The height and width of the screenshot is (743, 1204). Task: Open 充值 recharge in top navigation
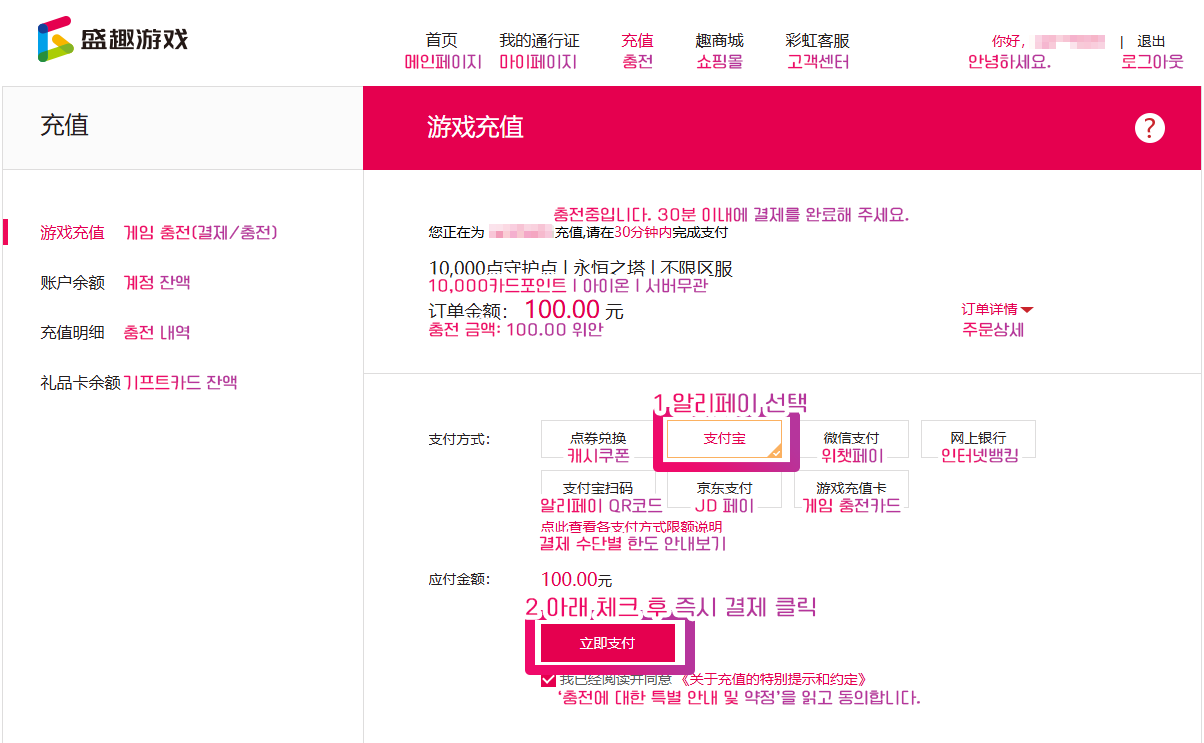[637, 41]
